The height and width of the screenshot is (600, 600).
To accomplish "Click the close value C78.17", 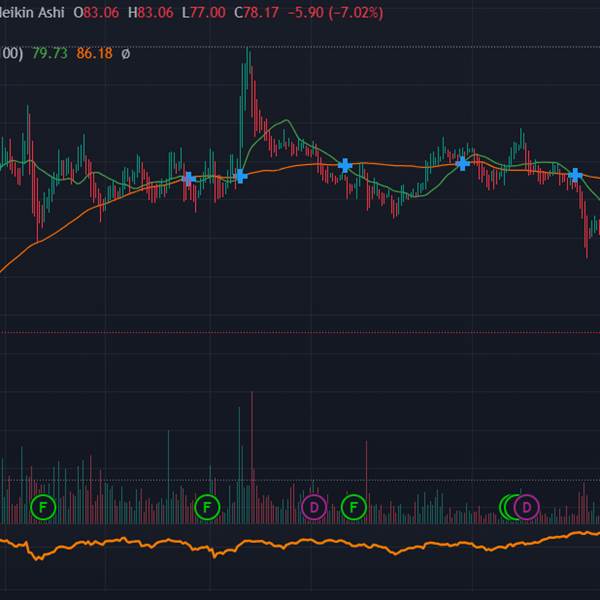I will pos(256,13).
